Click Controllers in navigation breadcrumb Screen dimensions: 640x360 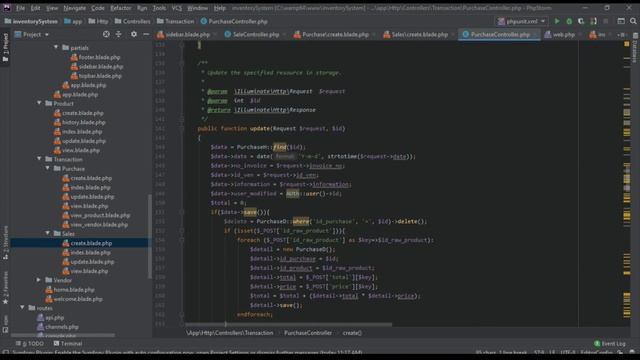pyautogui.click(x=133, y=21)
